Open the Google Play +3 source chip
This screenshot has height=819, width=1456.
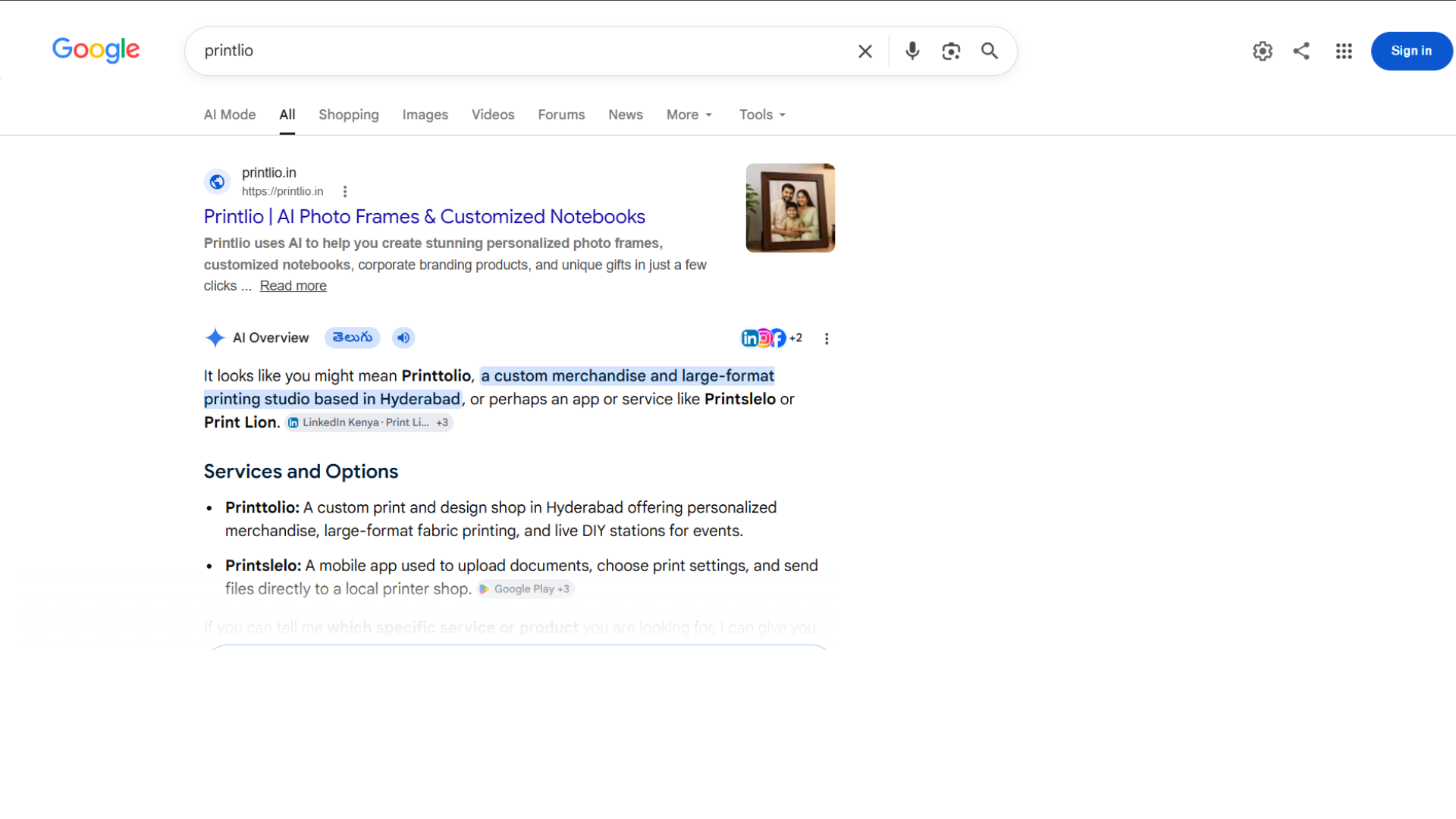[x=526, y=589]
